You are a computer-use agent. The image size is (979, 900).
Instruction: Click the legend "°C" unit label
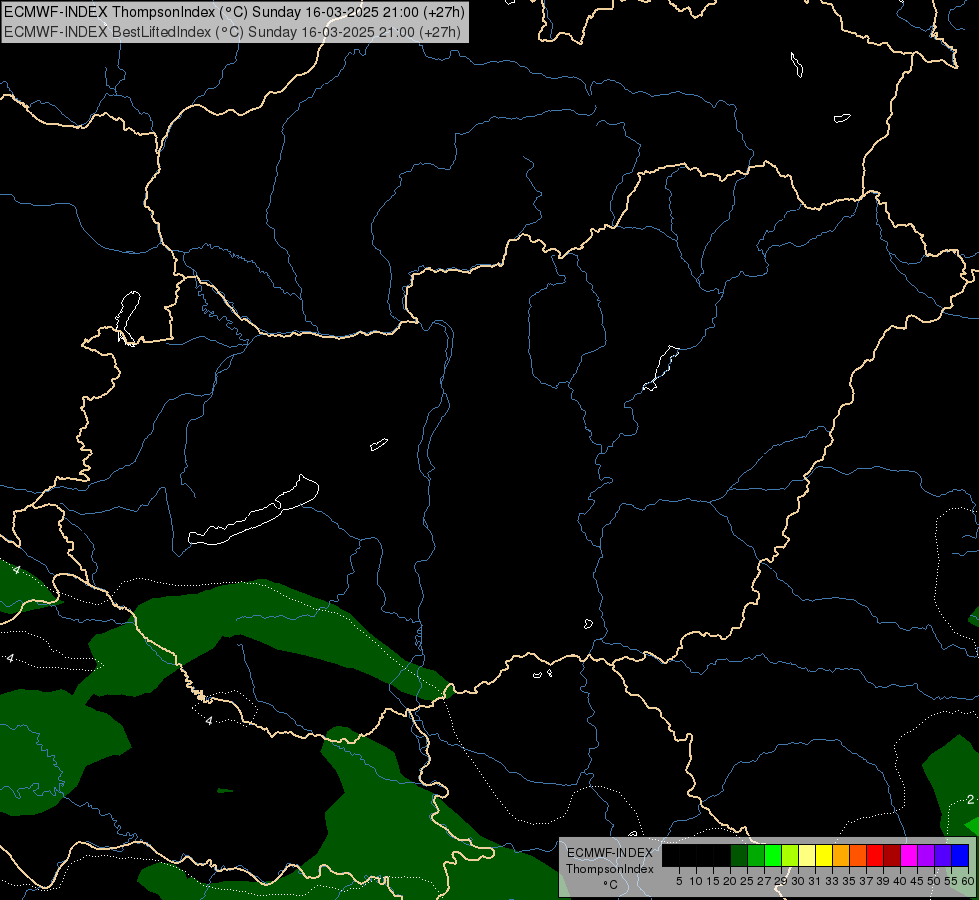tap(610, 885)
